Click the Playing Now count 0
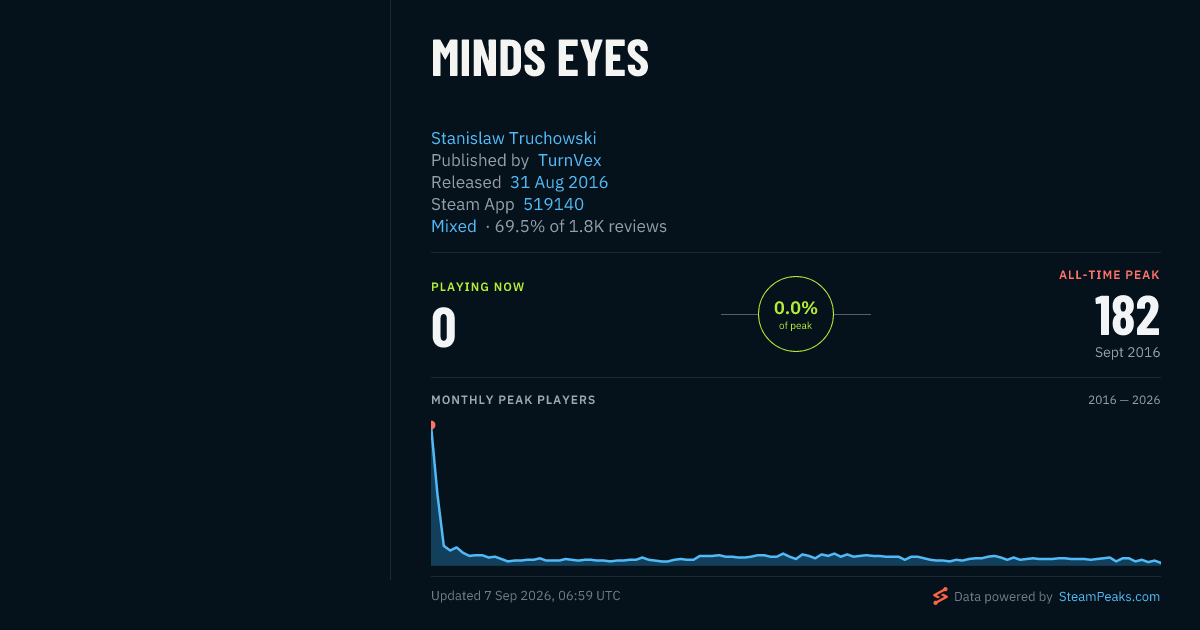The height and width of the screenshot is (630, 1200). pos(444,327)
